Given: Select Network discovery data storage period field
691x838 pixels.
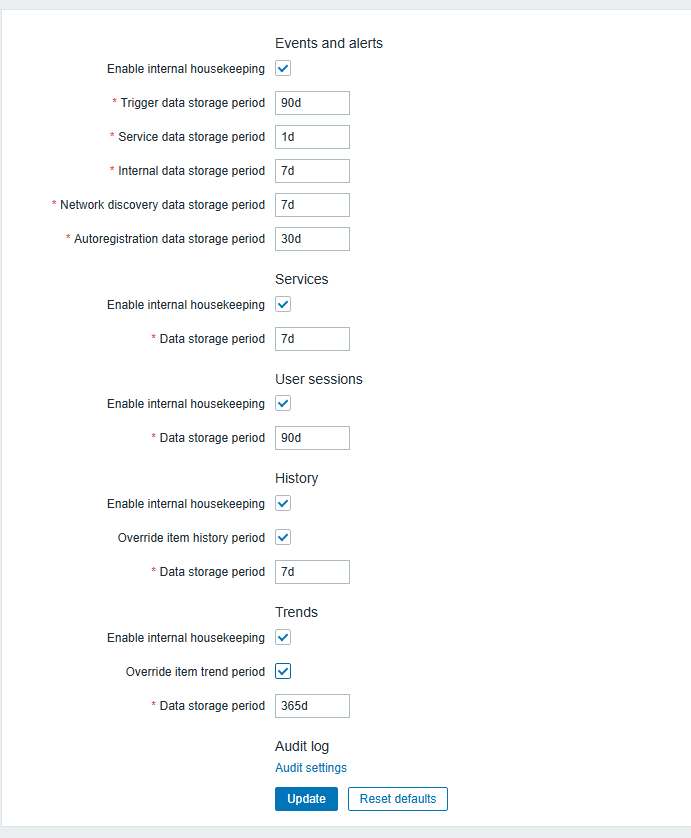Looking at the screenshot, I should coord(312,205).
